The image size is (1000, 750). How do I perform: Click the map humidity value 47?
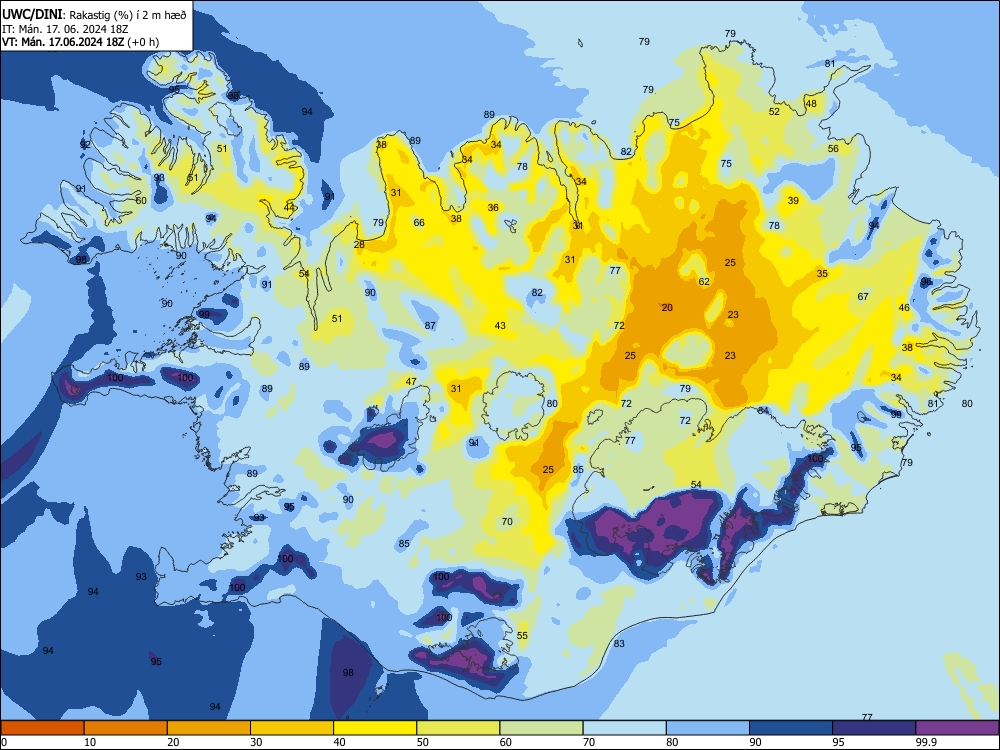coord(411,381)
